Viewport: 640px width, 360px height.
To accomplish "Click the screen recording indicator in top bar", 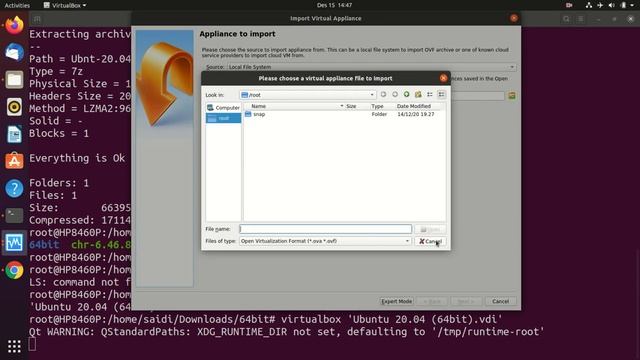I will point(569,5).
